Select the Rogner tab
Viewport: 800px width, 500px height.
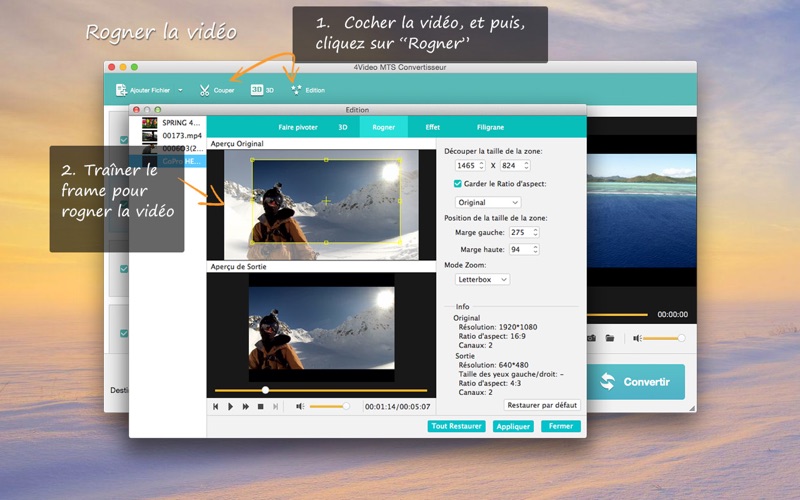[384, 127]
